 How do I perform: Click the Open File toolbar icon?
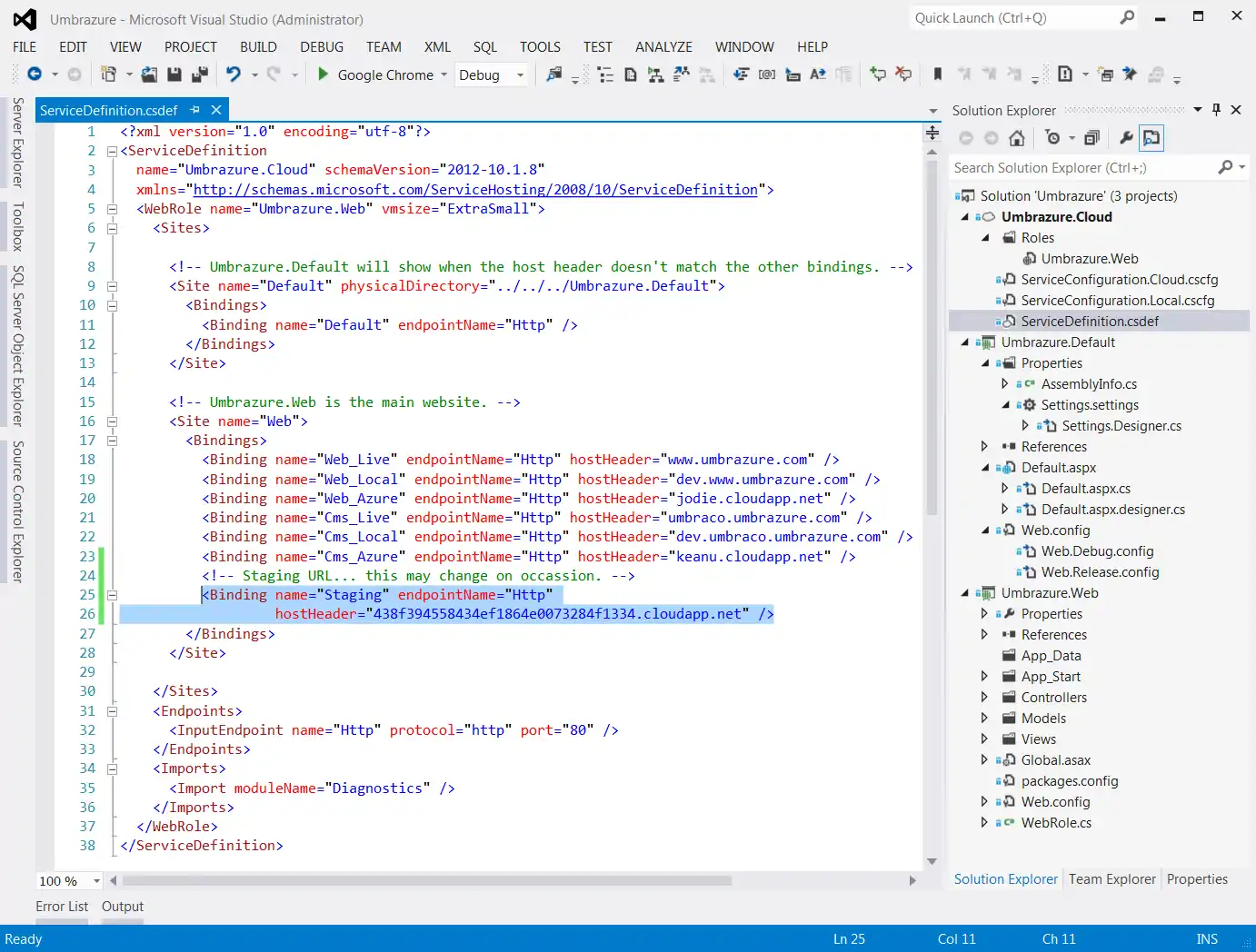pyautogui.click(x=149, y=74)
